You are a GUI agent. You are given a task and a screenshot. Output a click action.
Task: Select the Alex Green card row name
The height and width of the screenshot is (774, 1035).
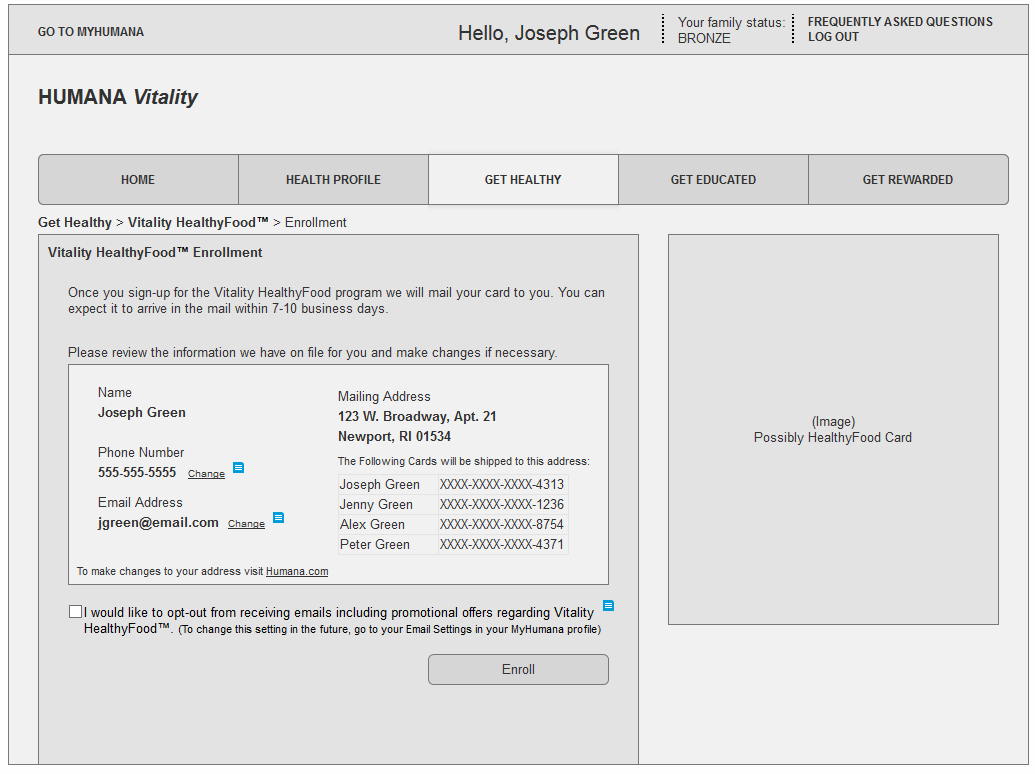click(372, 525)
